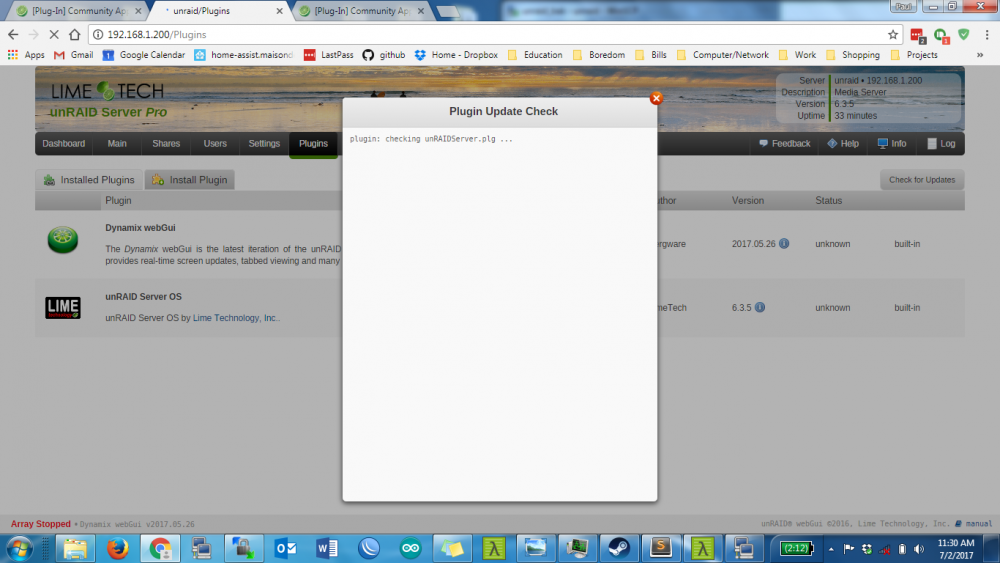Open the Gmail bookmark
The width and height of the screenshot is (1000, 563).
pos(74,55)
